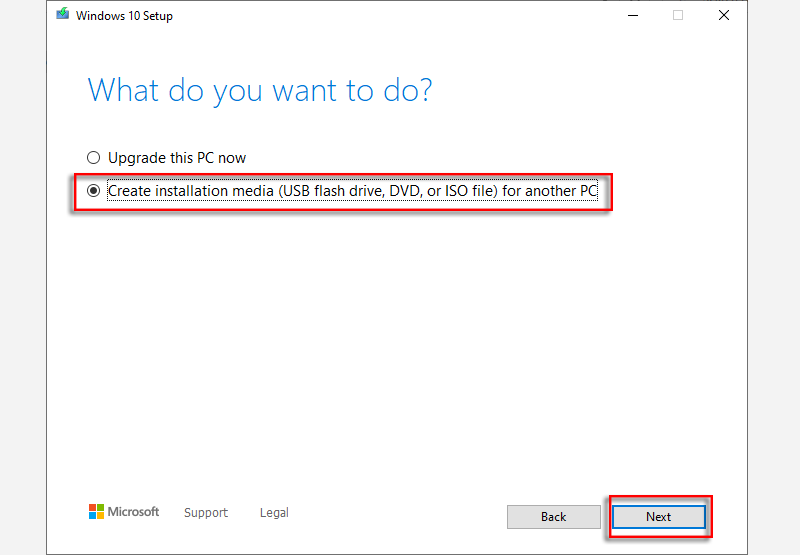Screen dimensions: 800x555
Task: Click the Windows 10 Setup title bar icon
Action: (63, 15)
